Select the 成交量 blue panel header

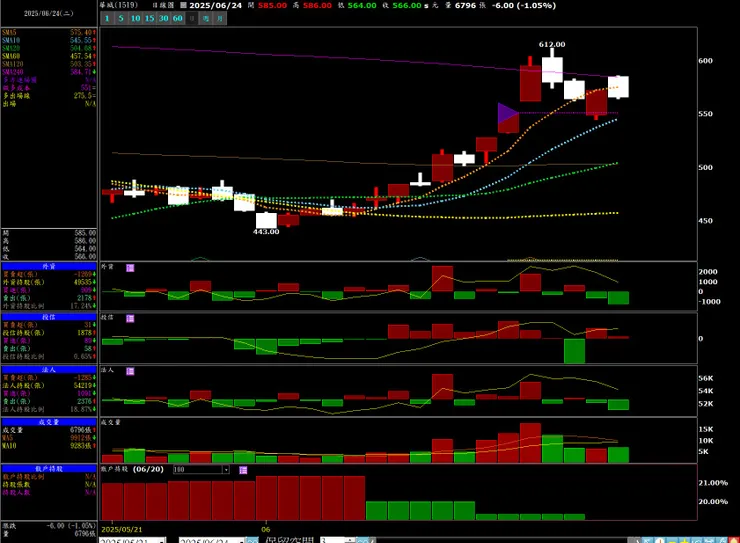click(x=49, y=422)
